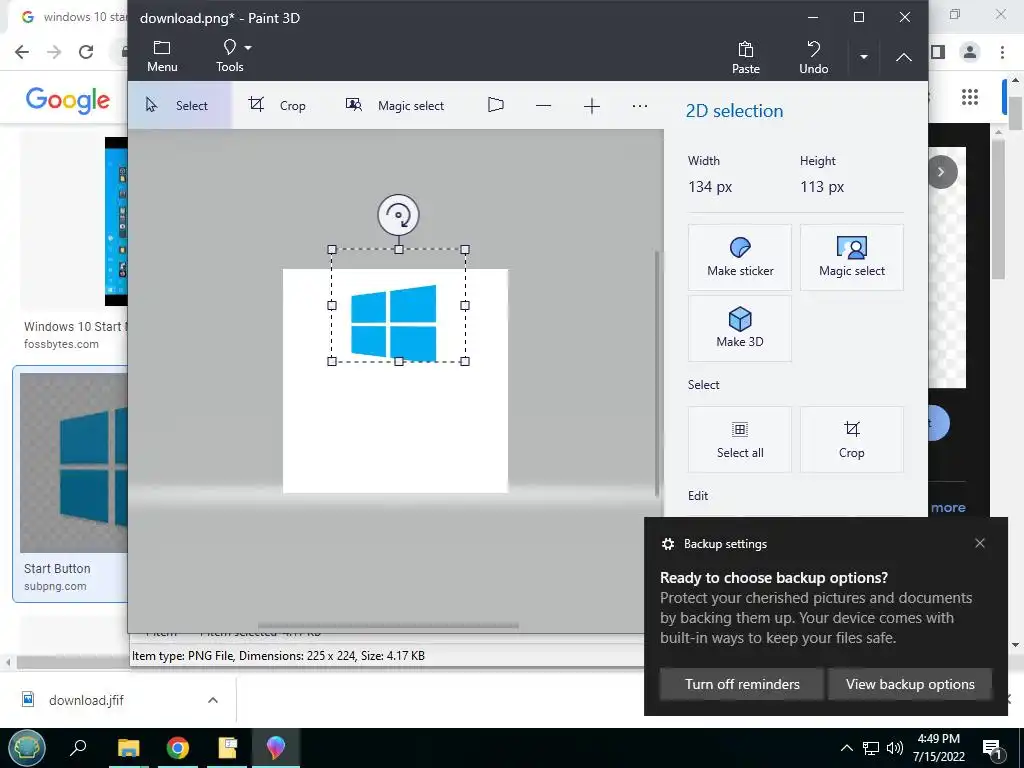The width and height of the screenshot is (1024, 768).
Task: Go back in Chrome
Action: (x=22, y=52)
